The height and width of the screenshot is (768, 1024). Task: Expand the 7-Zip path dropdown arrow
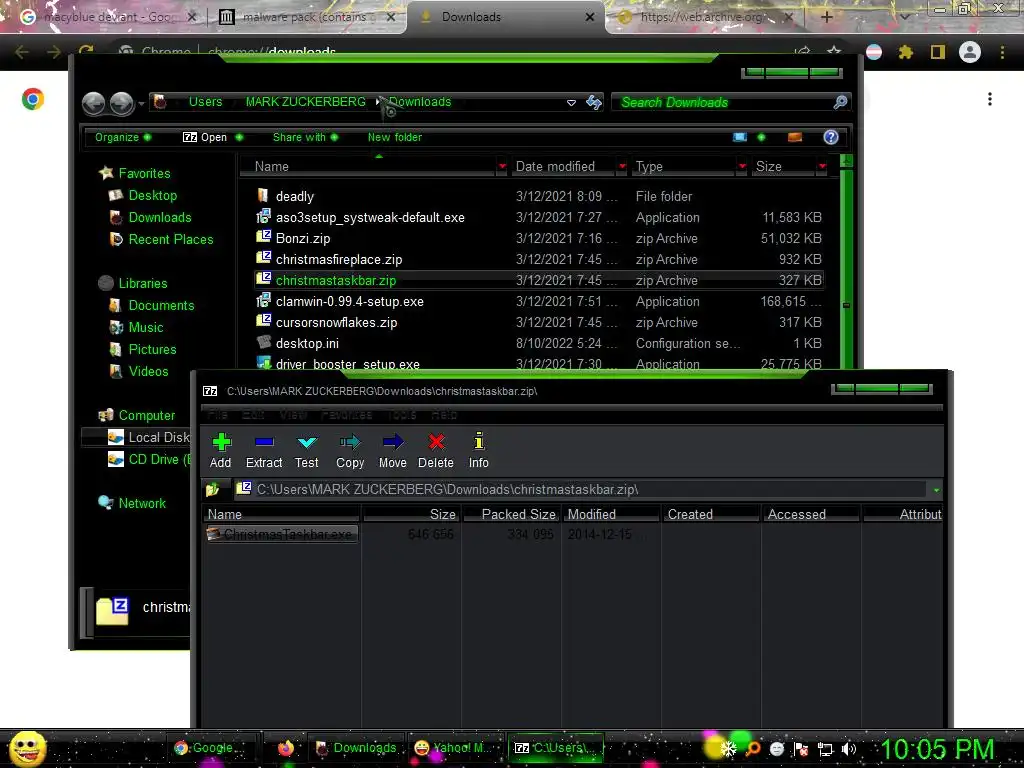click(x=936, y=490)
